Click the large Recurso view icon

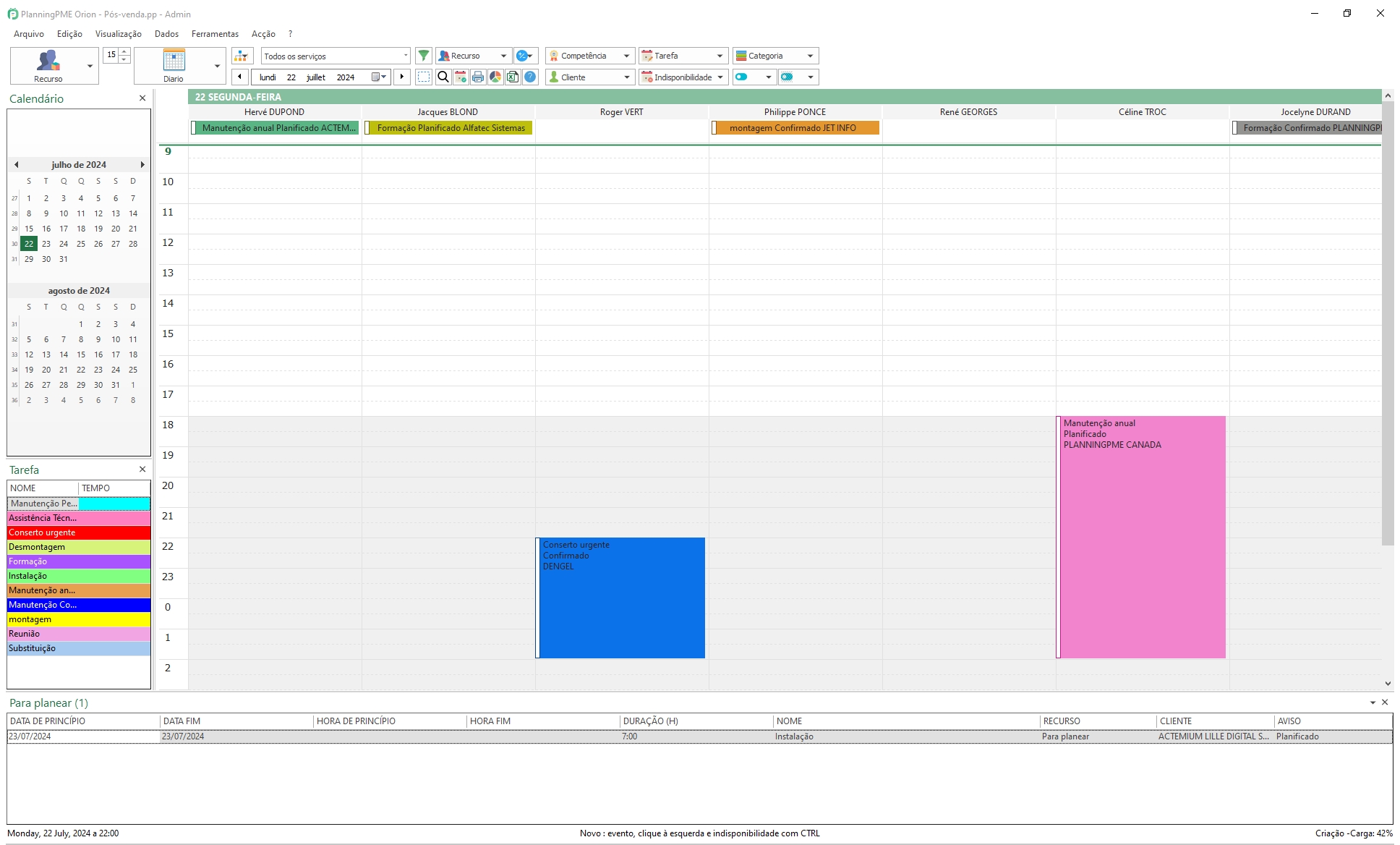click(x=48, y=61)
